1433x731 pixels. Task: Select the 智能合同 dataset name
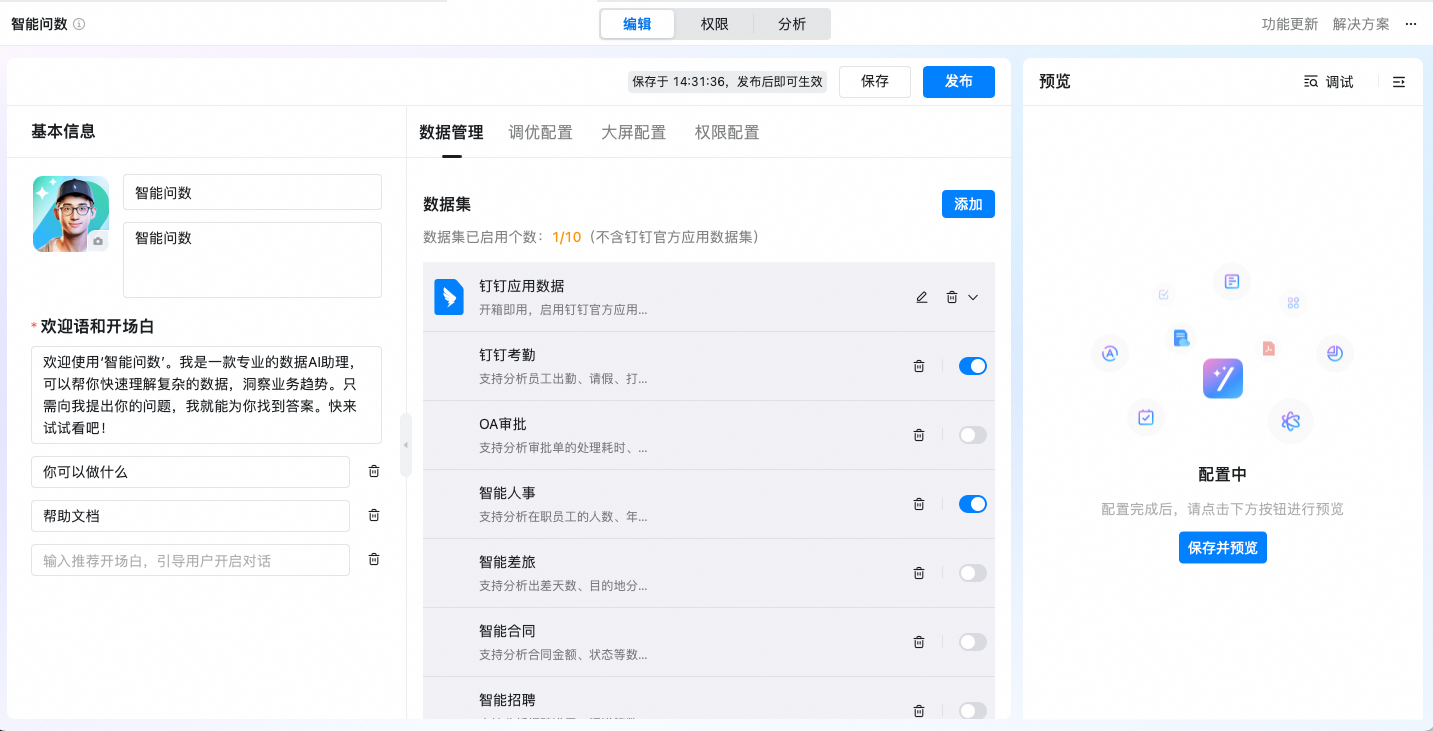(507, 631)
